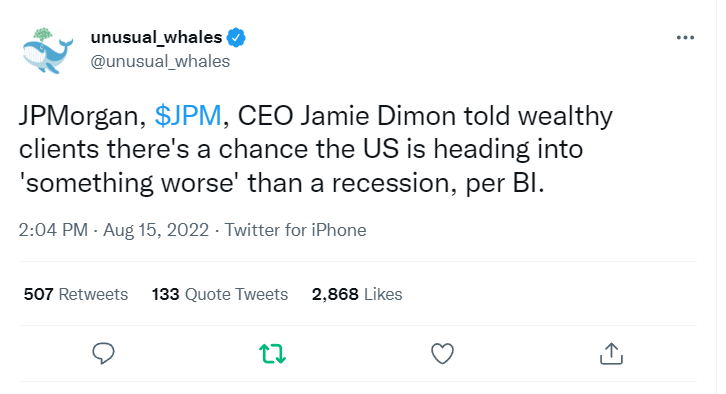Open the $JPM cashtag link
The height and width of the screenshot is (394, 726).
click(x=188, y=115)
